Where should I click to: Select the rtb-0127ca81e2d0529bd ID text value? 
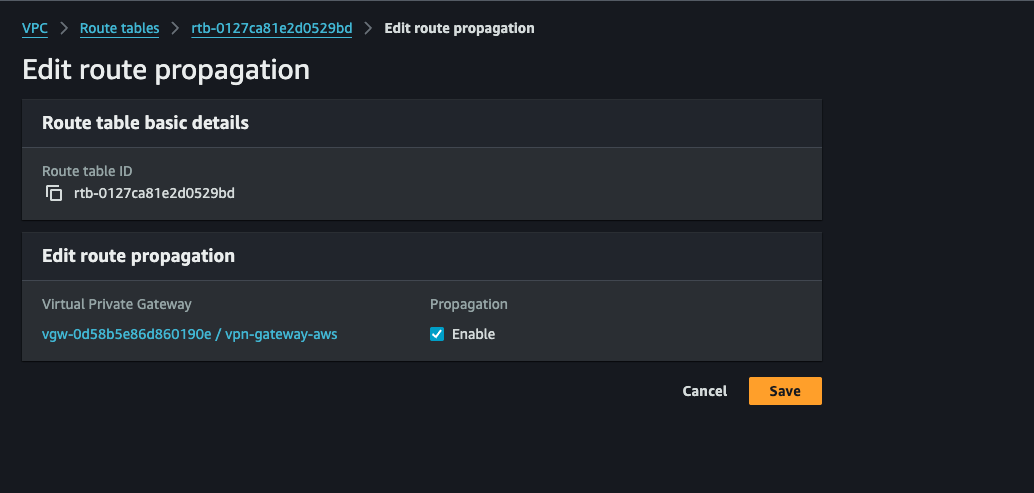[154, 193]
